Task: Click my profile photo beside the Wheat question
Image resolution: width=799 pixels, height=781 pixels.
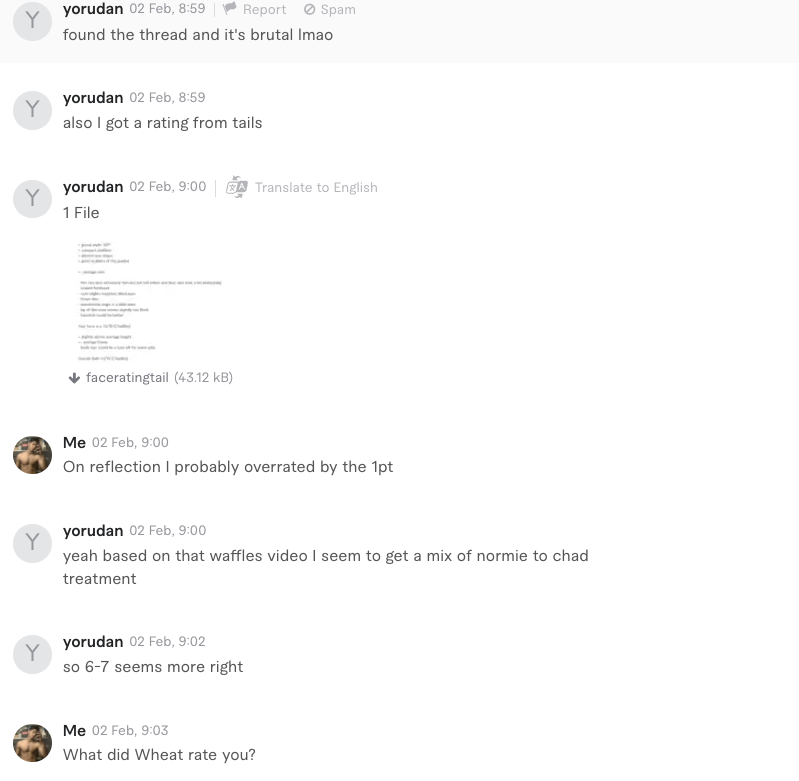Action: coord(32,743)
